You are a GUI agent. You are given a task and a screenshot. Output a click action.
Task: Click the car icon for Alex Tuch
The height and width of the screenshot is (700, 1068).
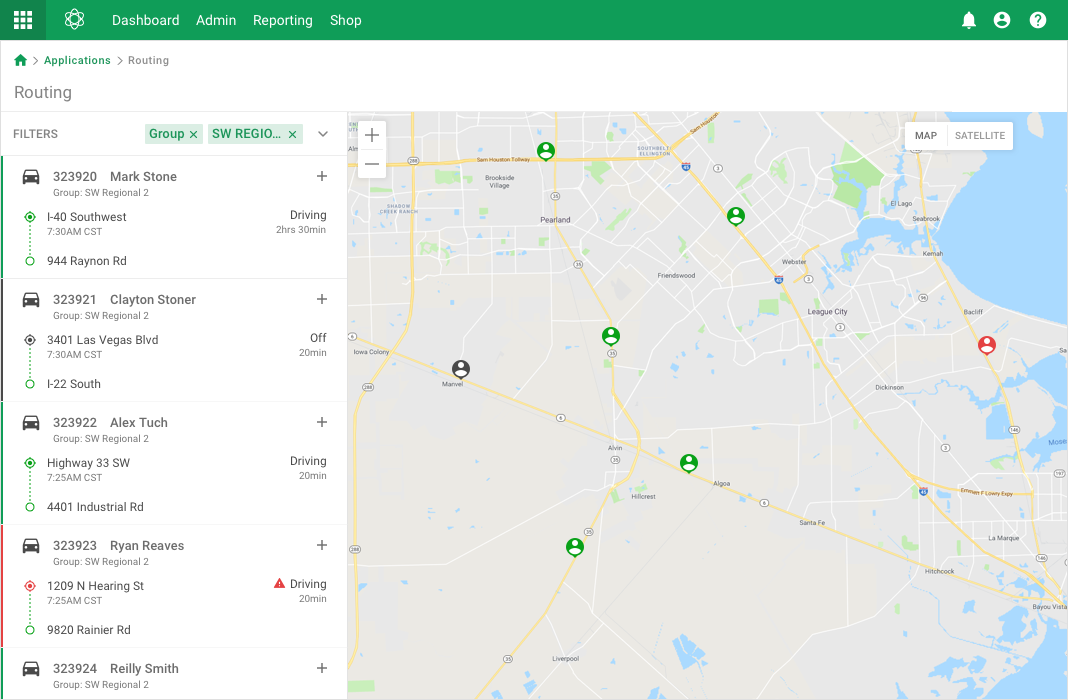(31, 423)
